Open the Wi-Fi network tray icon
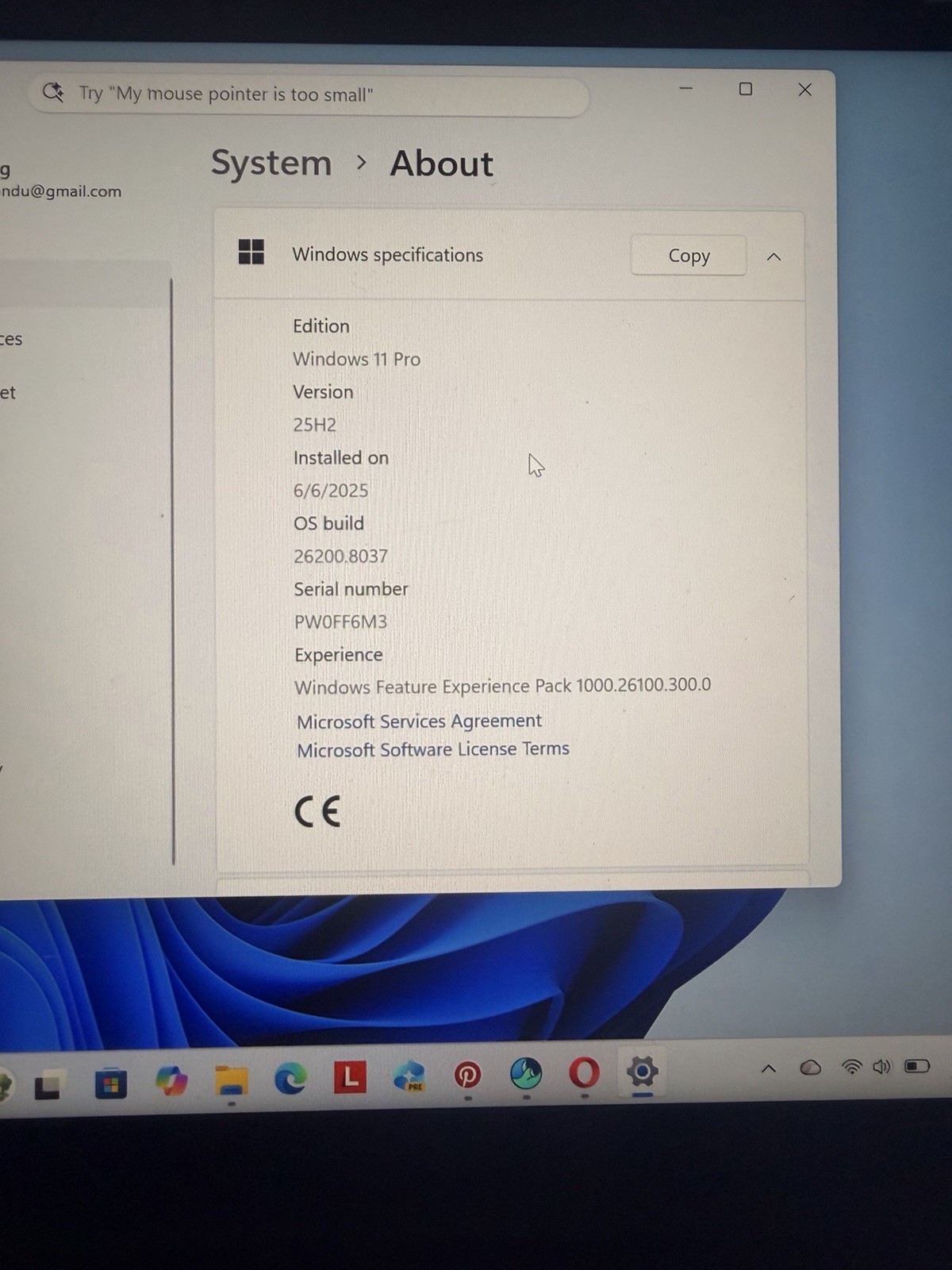 (852, 1067)
